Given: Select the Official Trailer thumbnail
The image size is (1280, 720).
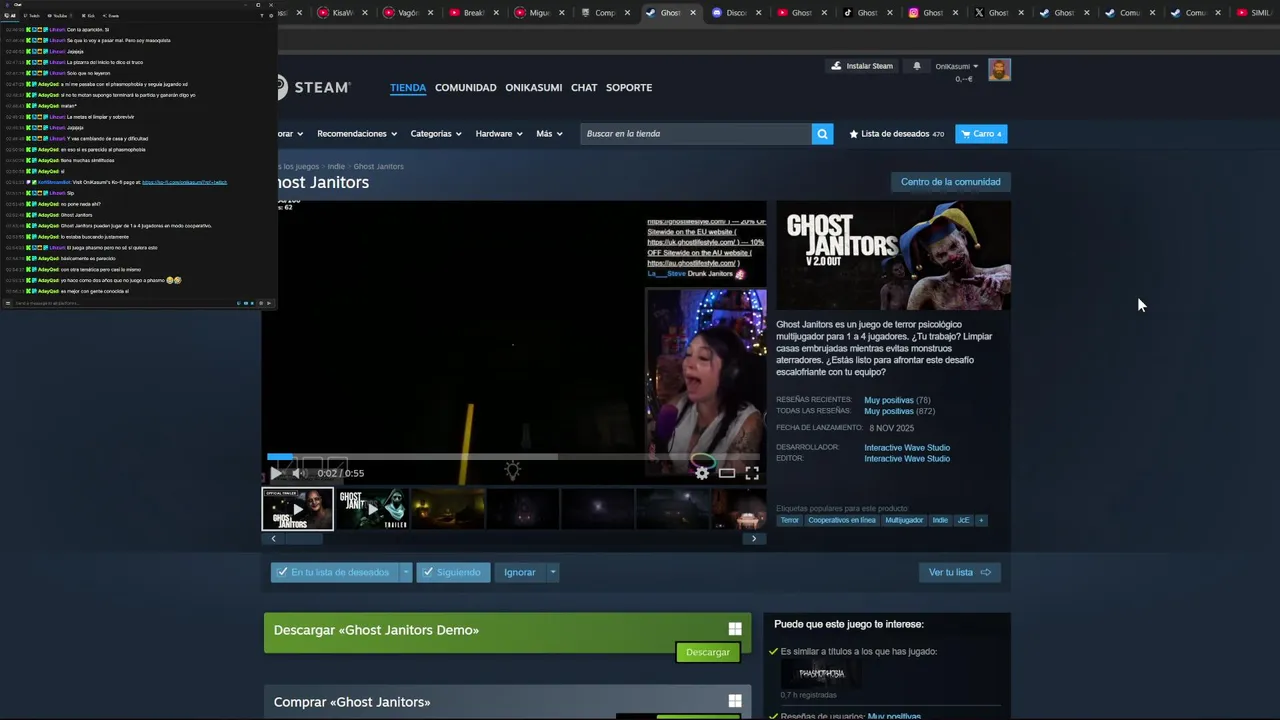Looking at the screenshot, I should 297,509.
